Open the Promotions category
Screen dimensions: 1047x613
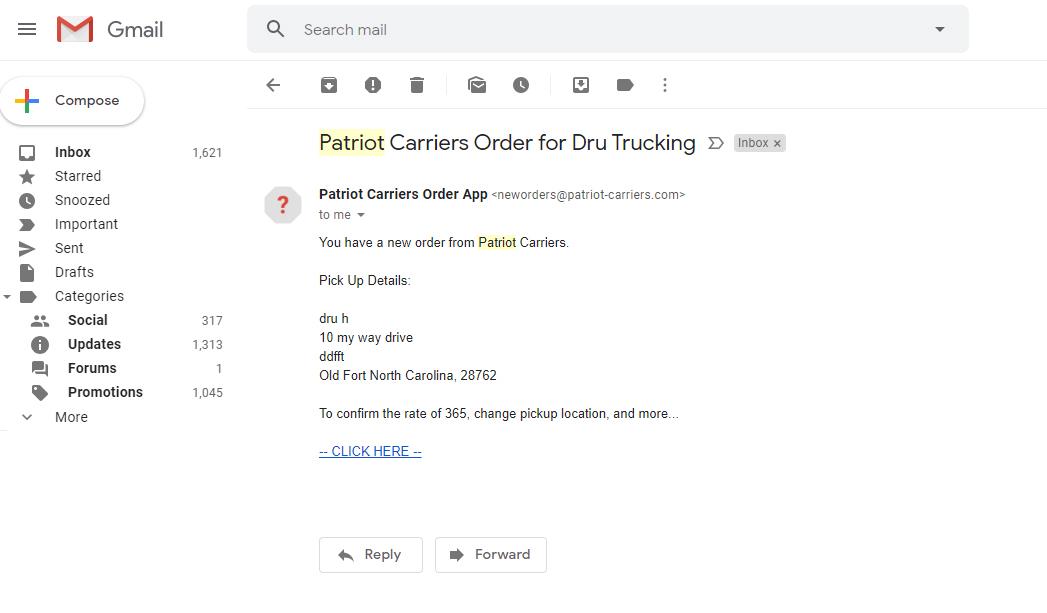[106, 393]
